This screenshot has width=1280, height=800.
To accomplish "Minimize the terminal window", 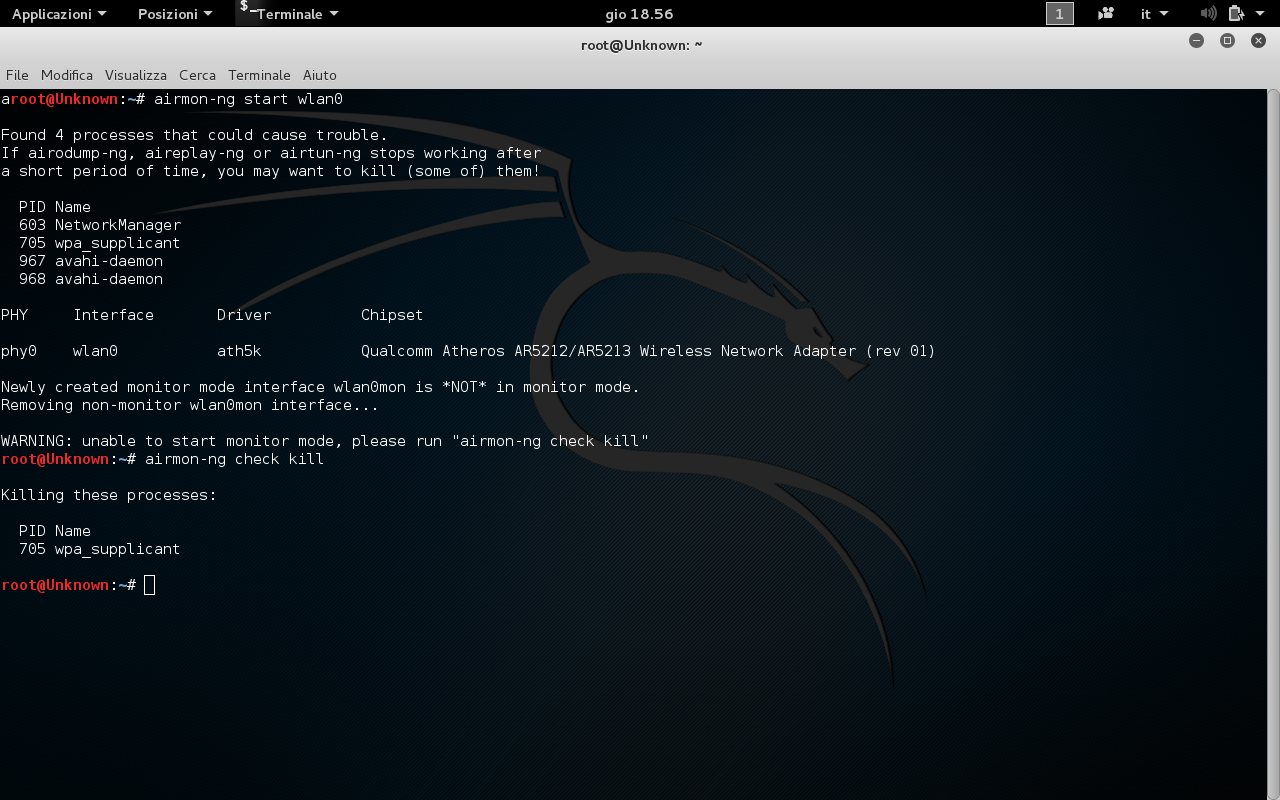I will 1196,41.
